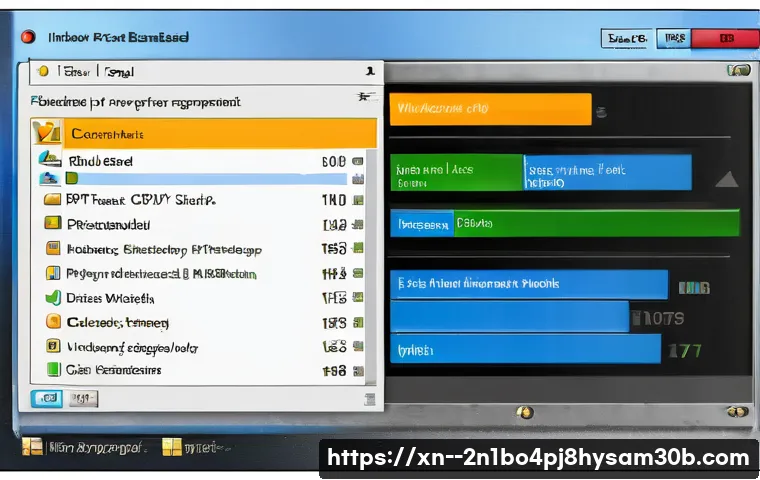Click the long green bar in the chart
Image resolution: width=760 pixels, height=480 pixels.
pyautogui.click(x=597, y=223)
